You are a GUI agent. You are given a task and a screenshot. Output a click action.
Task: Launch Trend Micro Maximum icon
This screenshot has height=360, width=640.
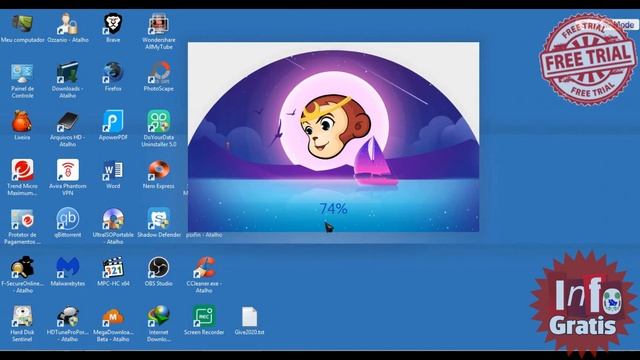[22, 170]
